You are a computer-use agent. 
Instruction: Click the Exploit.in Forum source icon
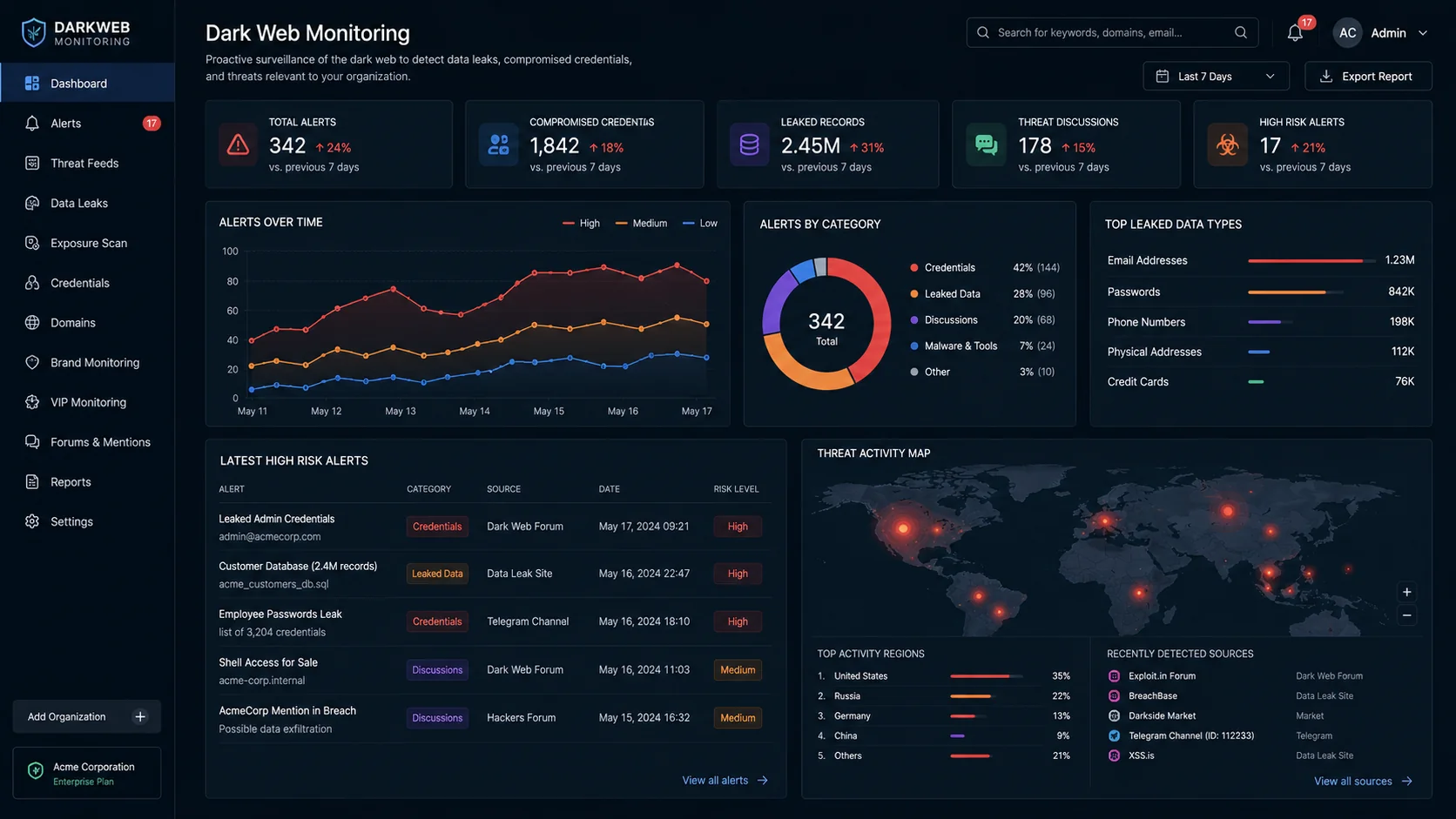[x=1114, y=676]
